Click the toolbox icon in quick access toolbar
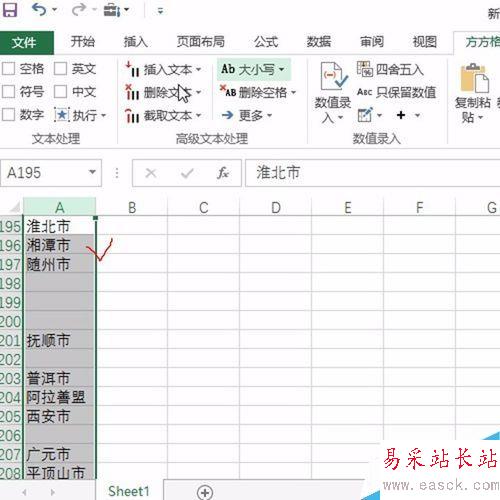 click(x=112, y=10)
